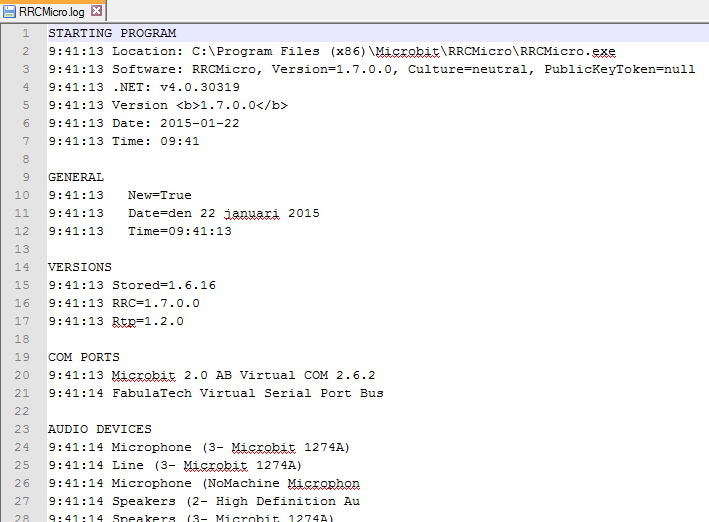Click the underlined word januari
Screen dimensions: 709x522
click(x=252, y=214)
